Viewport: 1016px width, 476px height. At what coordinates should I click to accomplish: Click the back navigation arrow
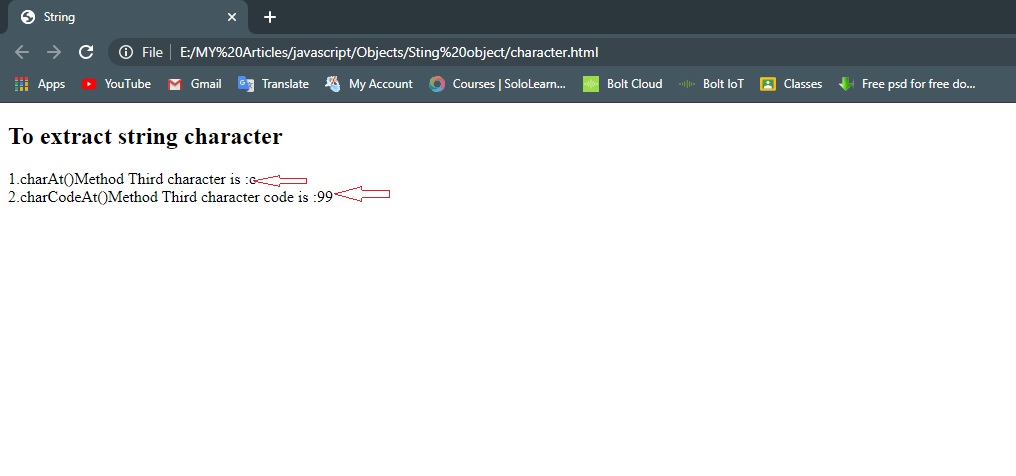point(21,52)
